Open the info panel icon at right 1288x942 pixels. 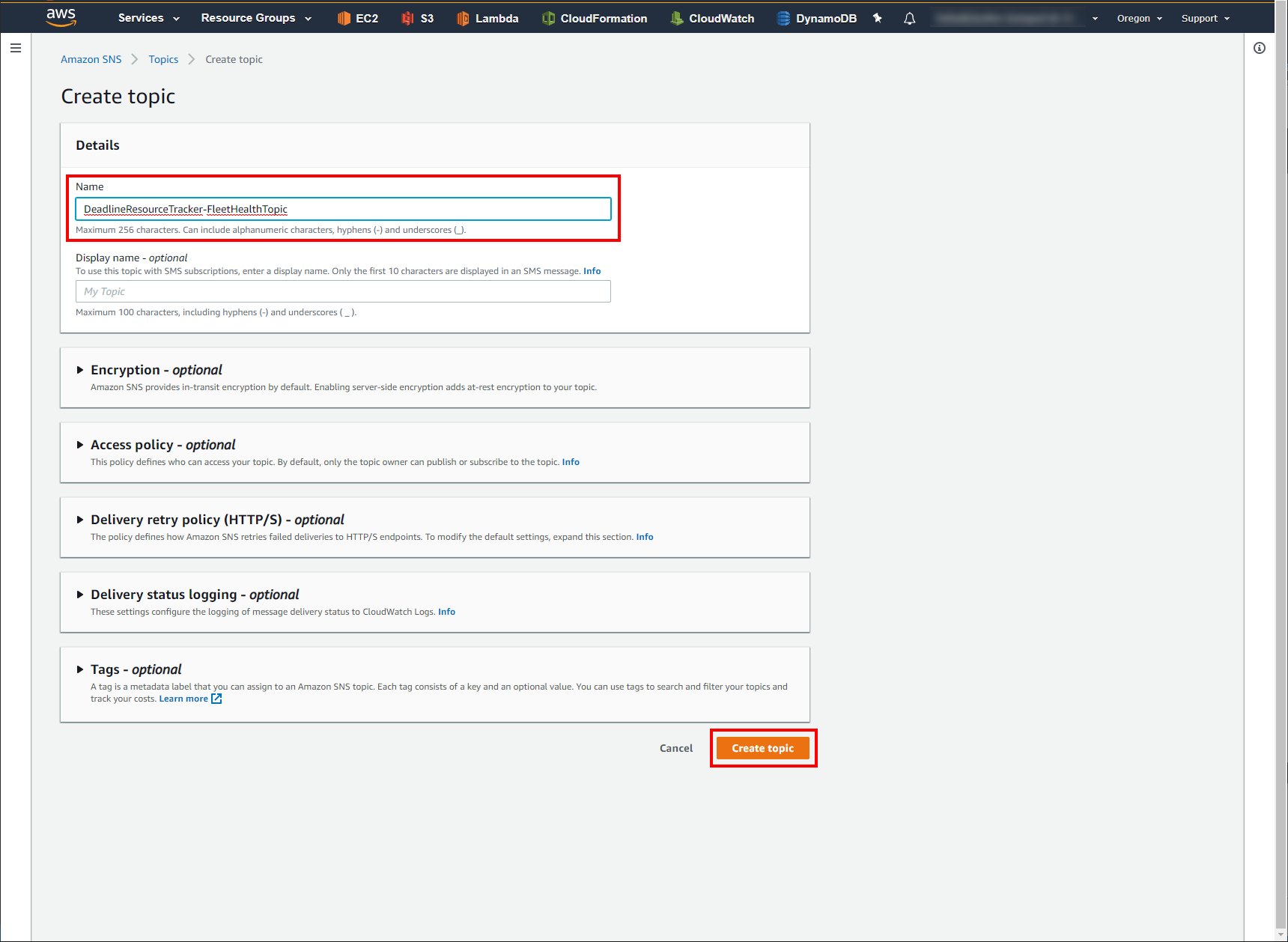[1260, 48]
